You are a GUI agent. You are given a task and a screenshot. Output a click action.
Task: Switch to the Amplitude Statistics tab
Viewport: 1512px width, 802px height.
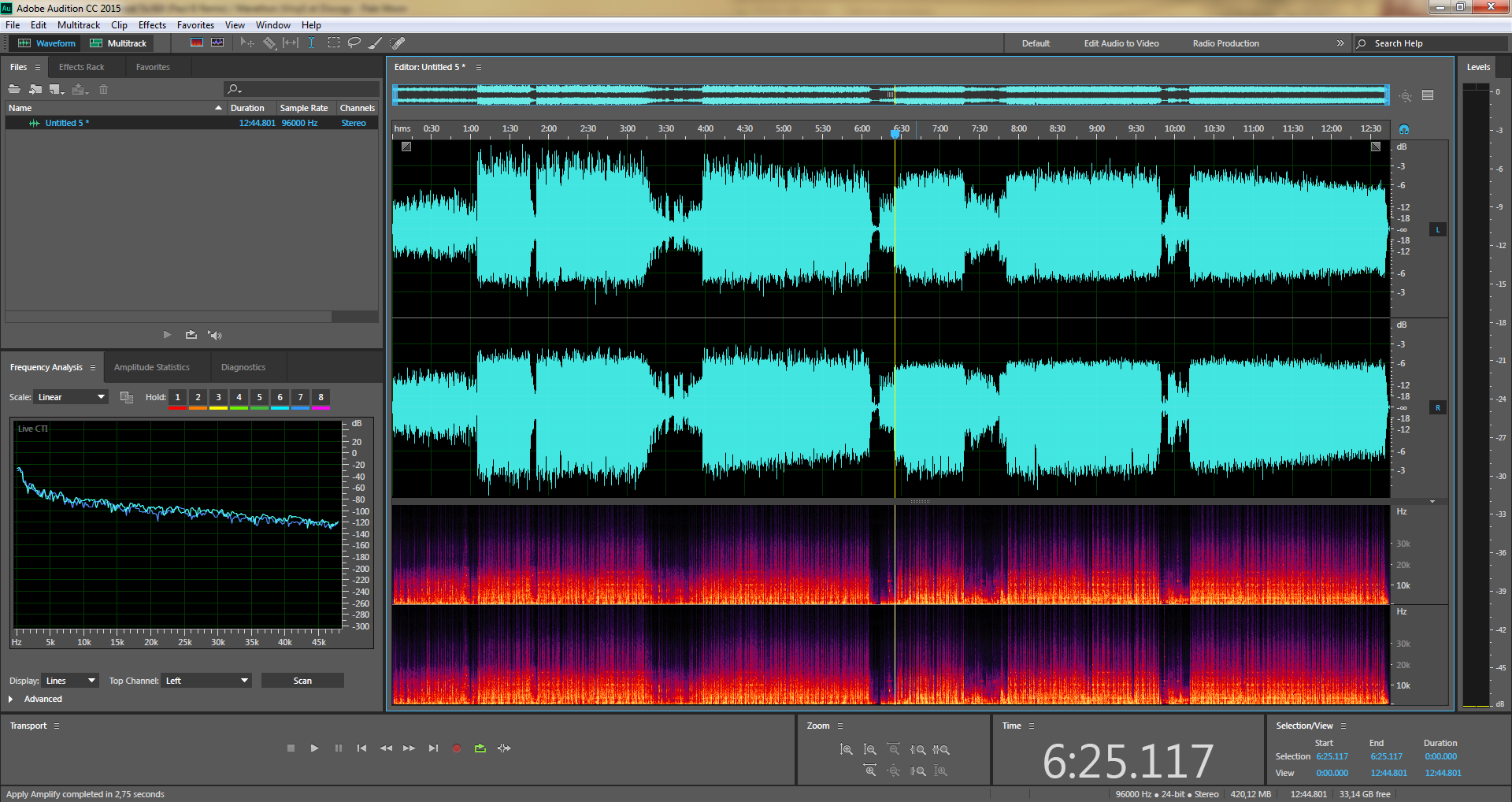[x=151, y=367]
